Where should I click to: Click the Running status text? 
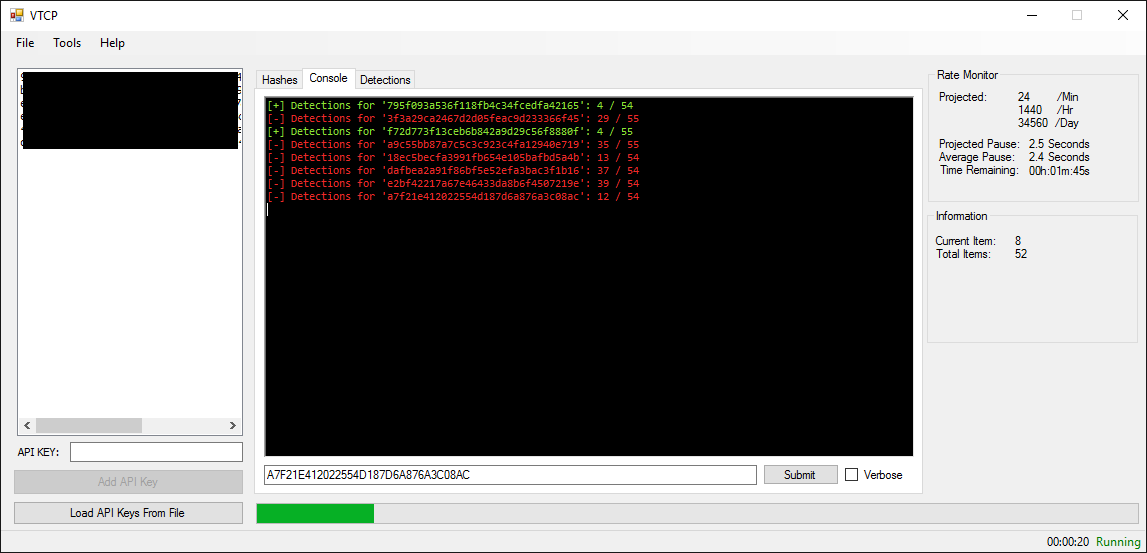(x=1118, y=542)
